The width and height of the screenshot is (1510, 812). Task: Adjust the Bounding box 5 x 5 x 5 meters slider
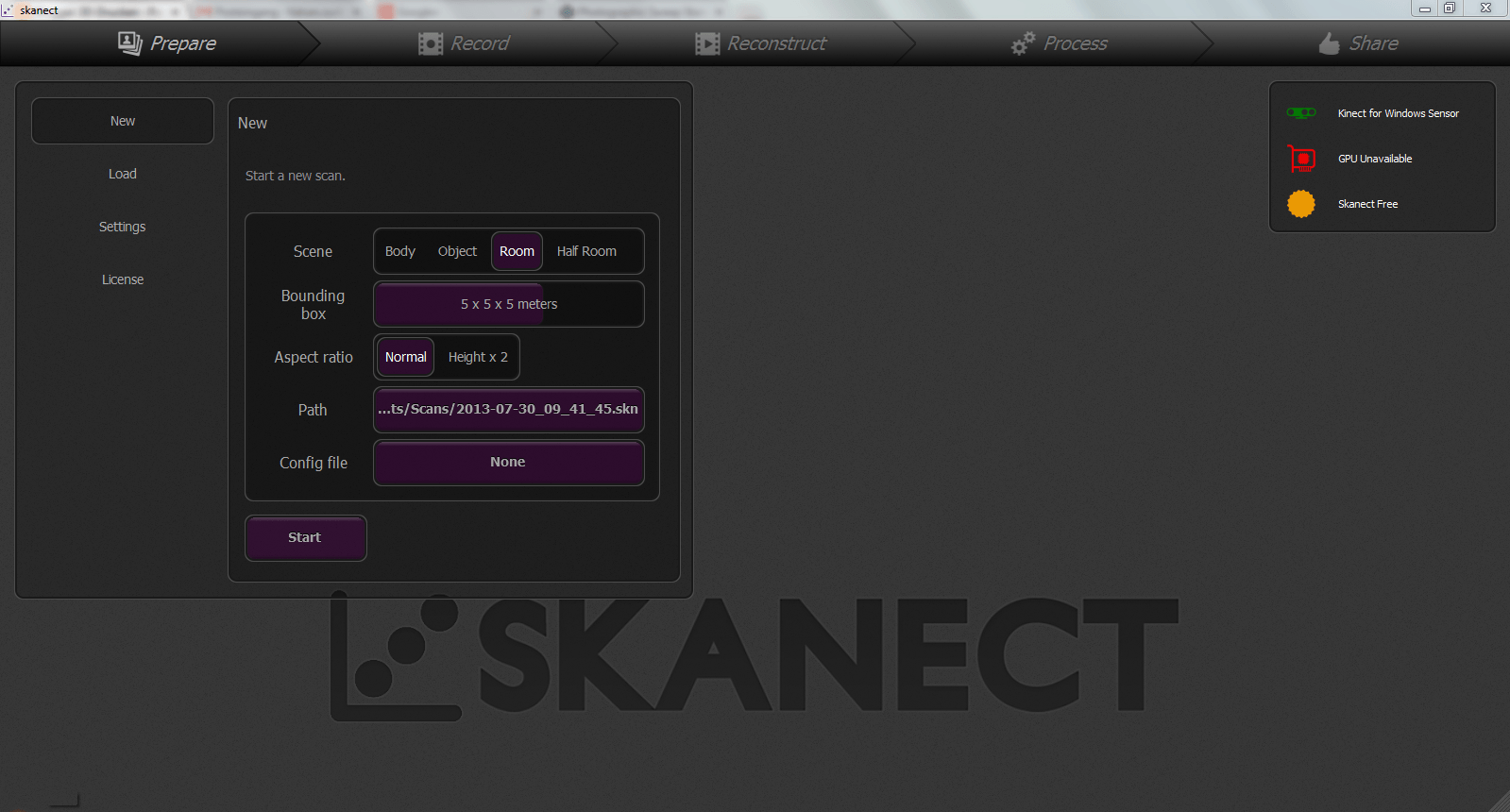coord(509,304)
